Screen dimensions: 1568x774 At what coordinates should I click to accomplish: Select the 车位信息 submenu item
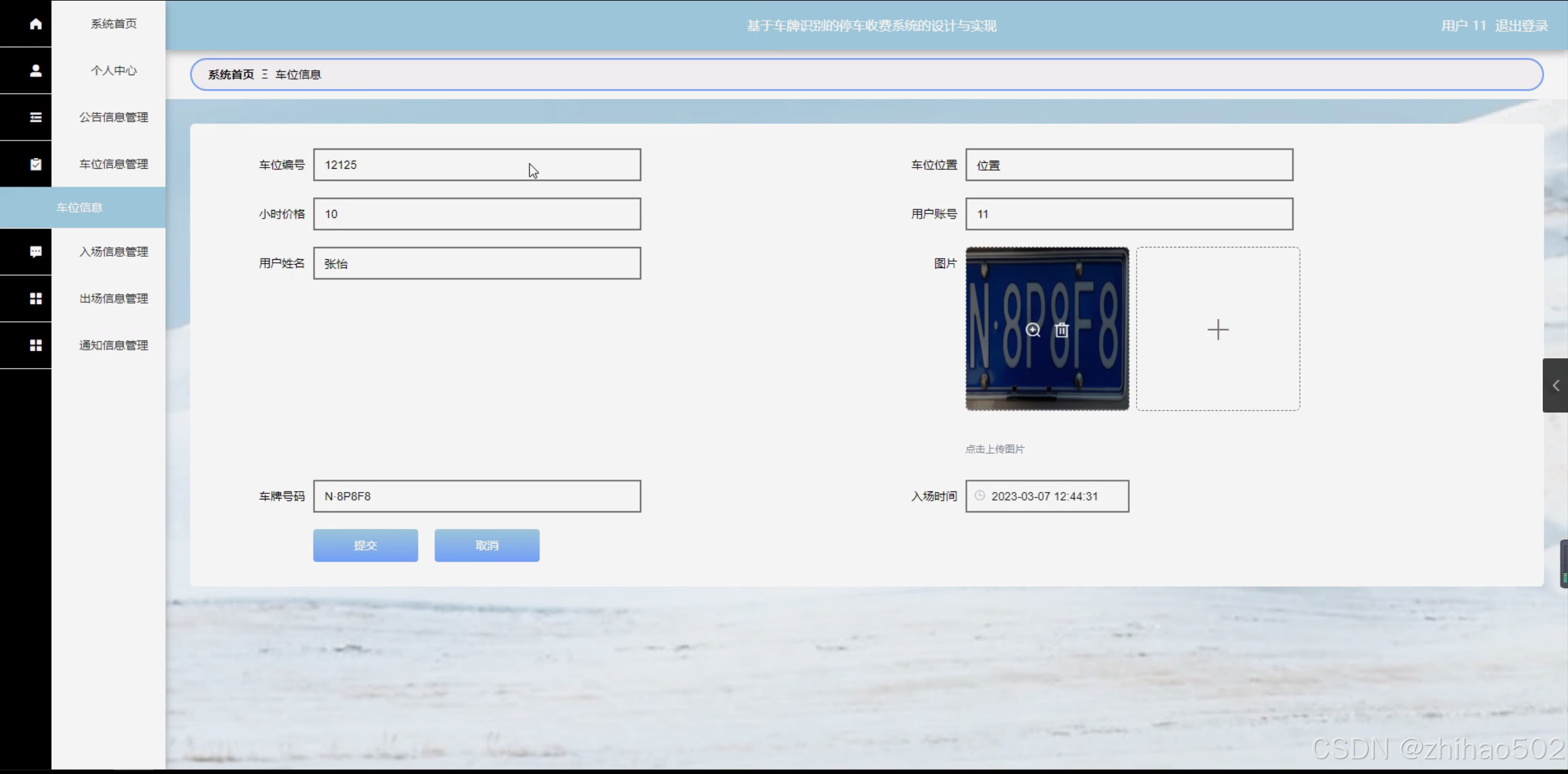point(80,208)
